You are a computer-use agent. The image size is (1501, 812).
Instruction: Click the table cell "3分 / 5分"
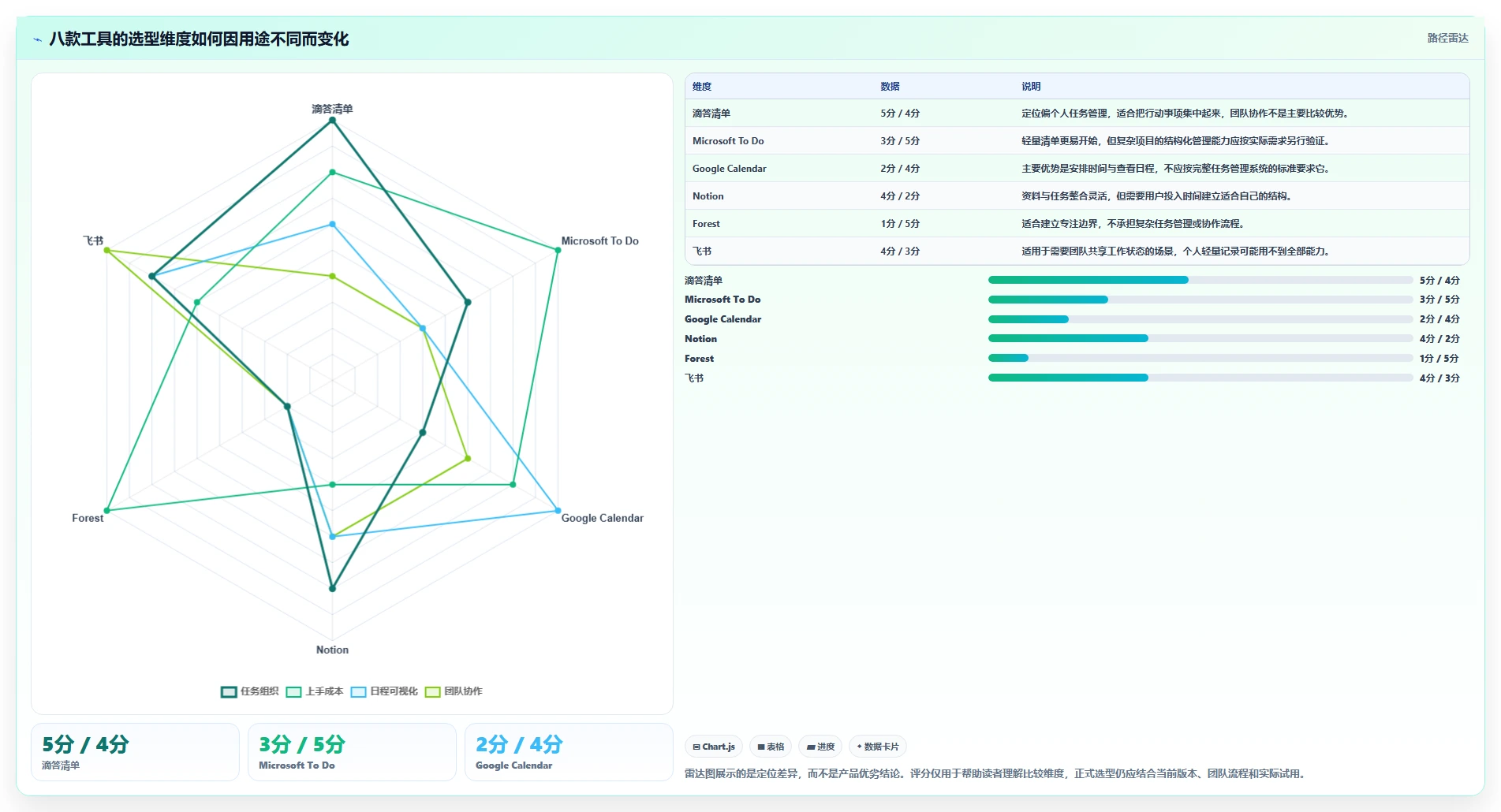900,141
